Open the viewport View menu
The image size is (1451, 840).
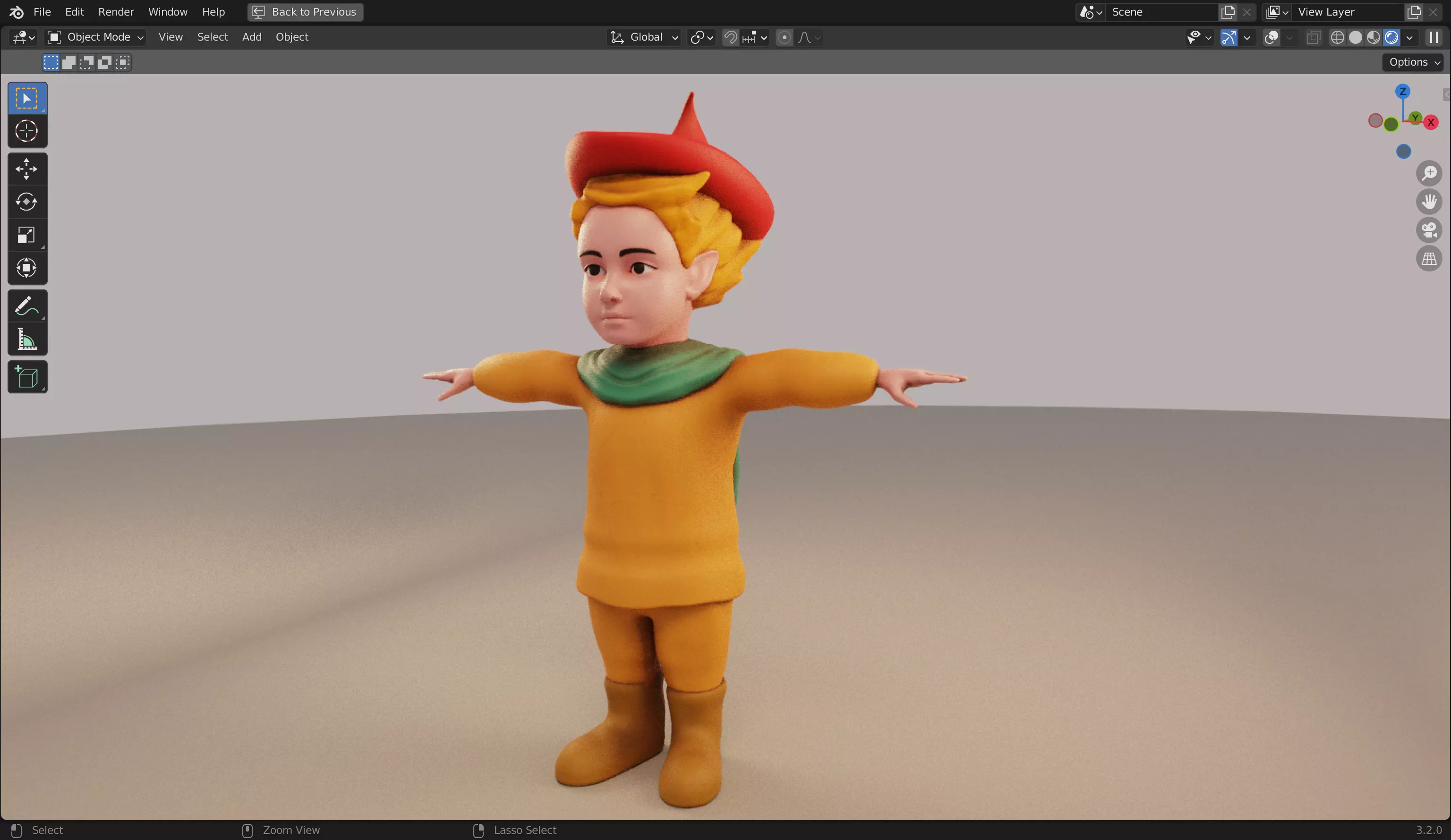[x=171, y=37]
